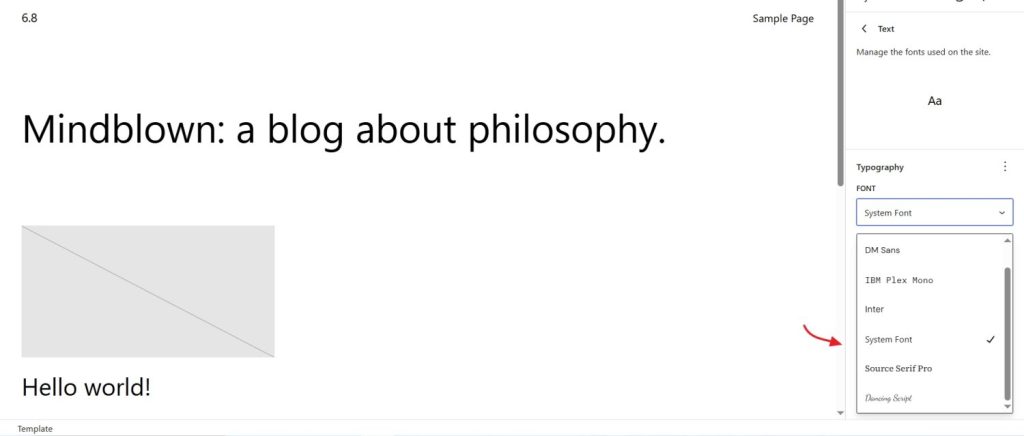The image size is (1024, 436).
Task: Choose the IBM Plex Mono font option
Action: click(x=898, y=280)
